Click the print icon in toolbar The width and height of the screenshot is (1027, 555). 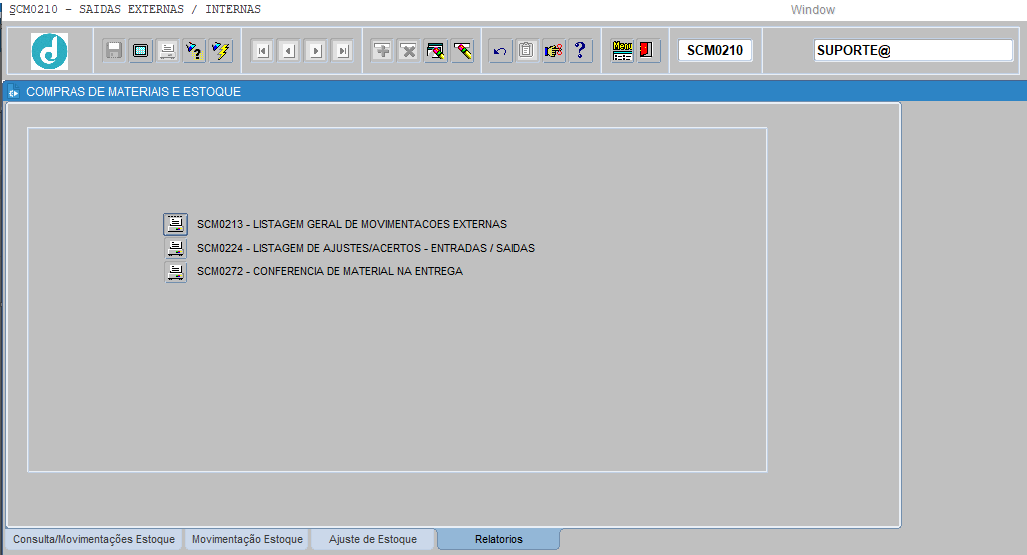coord(167,51)
